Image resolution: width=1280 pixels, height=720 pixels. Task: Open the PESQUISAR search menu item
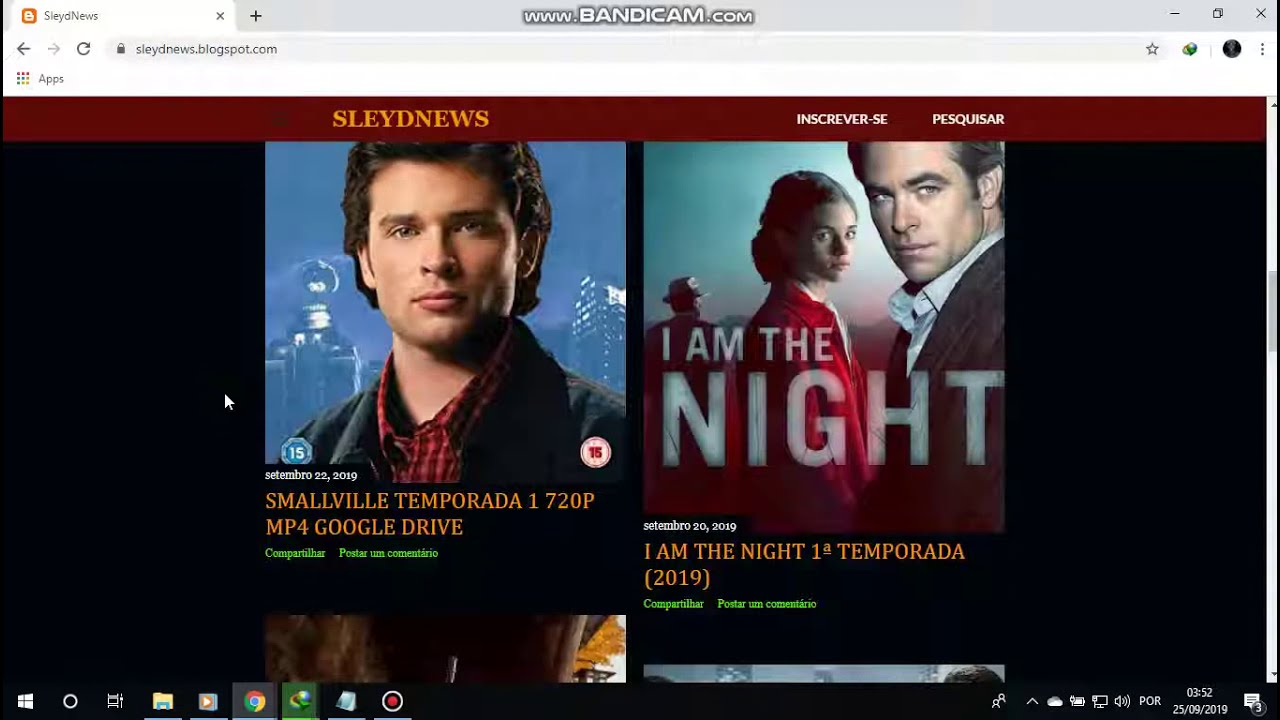pyautogui.click(x=968, y=119)
